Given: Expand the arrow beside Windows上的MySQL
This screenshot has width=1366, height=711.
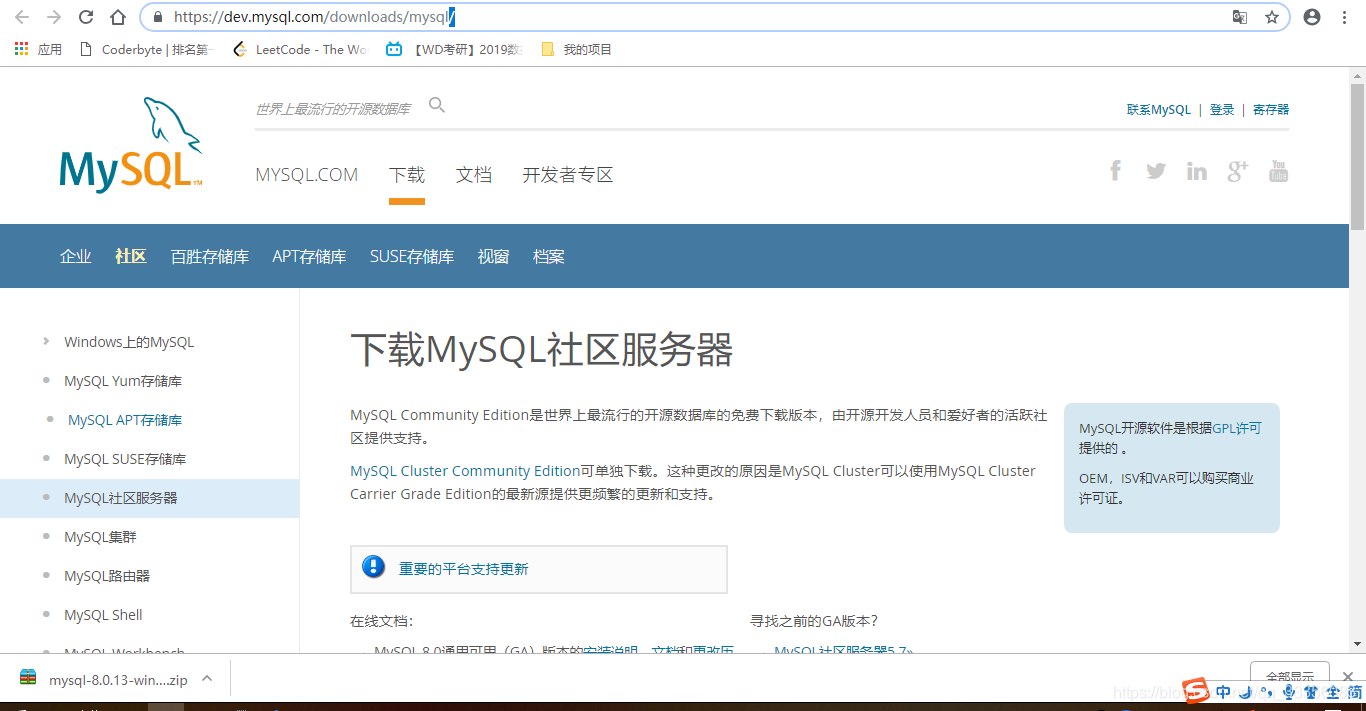Looking at the screenshot, I should pos(46,342).
